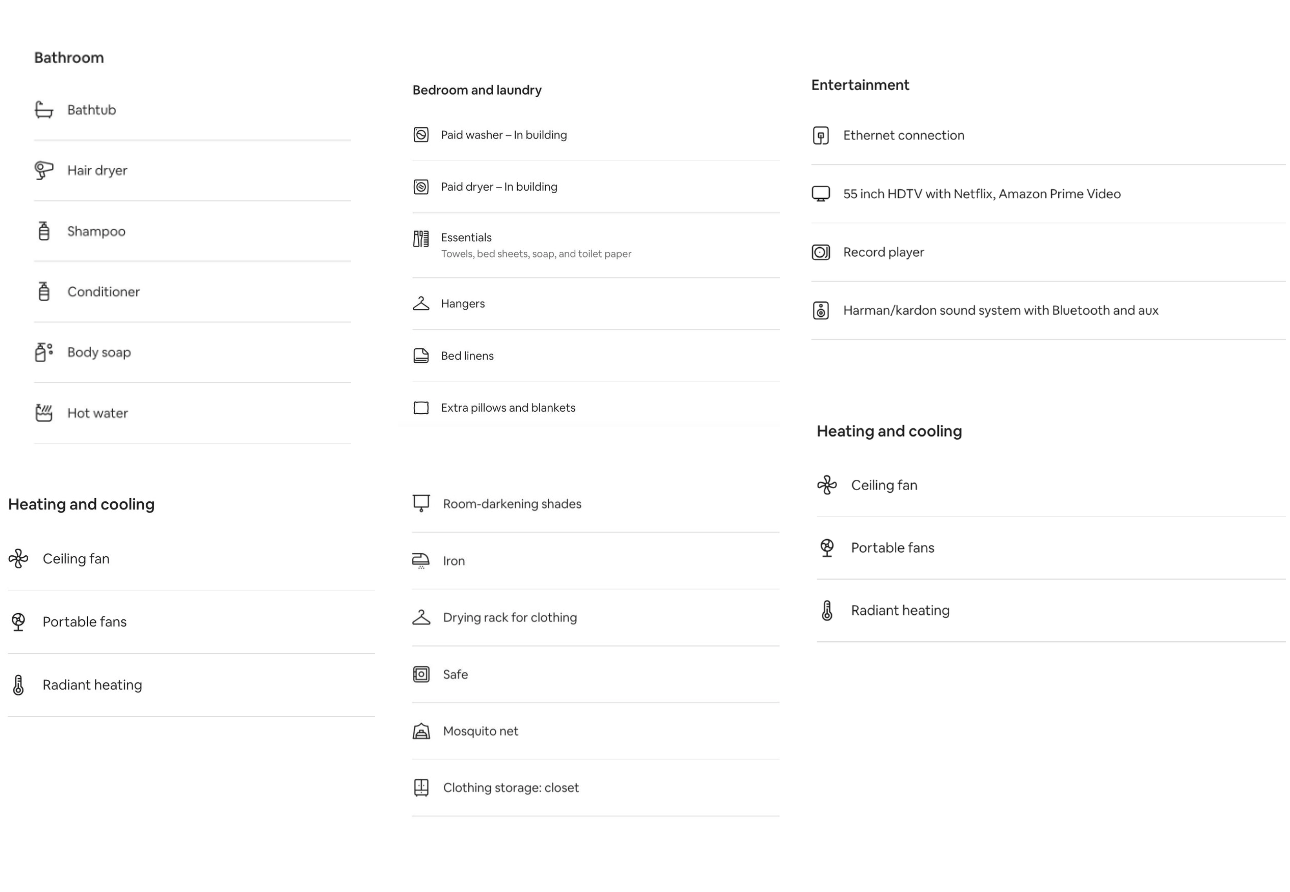The width and height of the screenshot is (1290, 892).
Task: Click the Paid washer icon
Action: pos(421,135)
